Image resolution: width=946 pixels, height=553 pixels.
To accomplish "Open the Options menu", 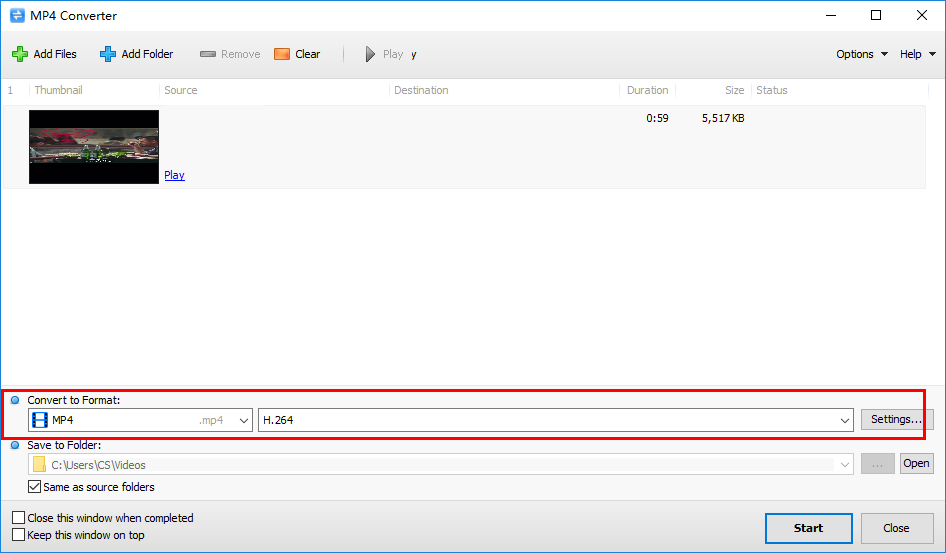I will pyautogui.click(x=862, y=54).
